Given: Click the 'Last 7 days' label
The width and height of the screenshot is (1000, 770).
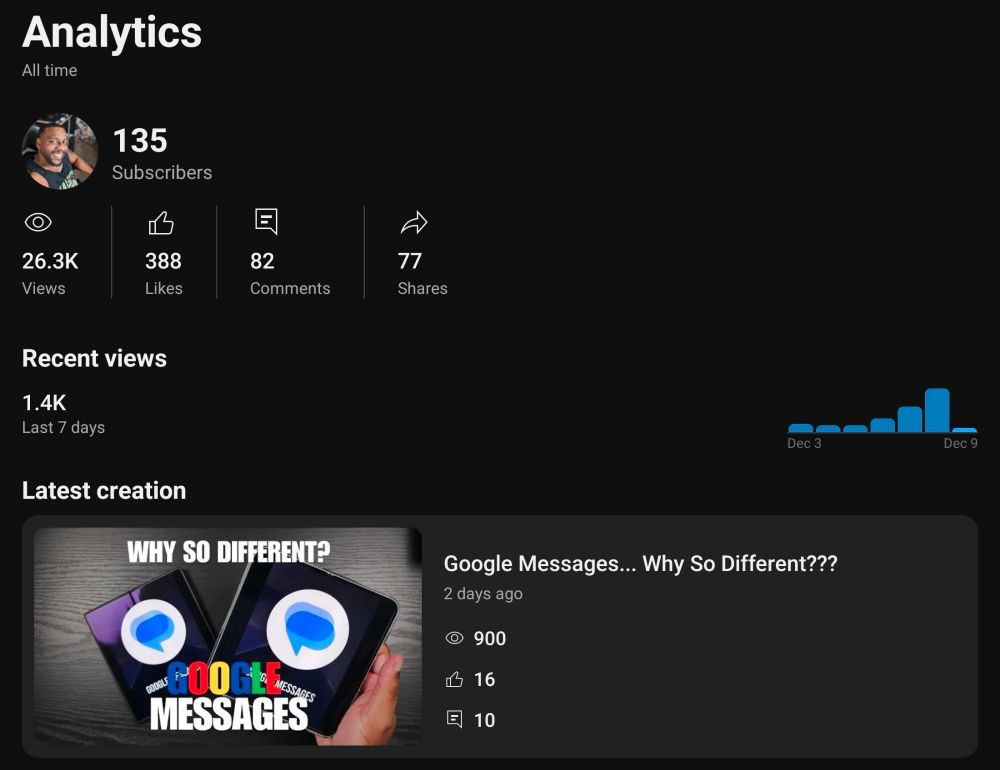Looking at the screenshot, I should coord(63,427).
